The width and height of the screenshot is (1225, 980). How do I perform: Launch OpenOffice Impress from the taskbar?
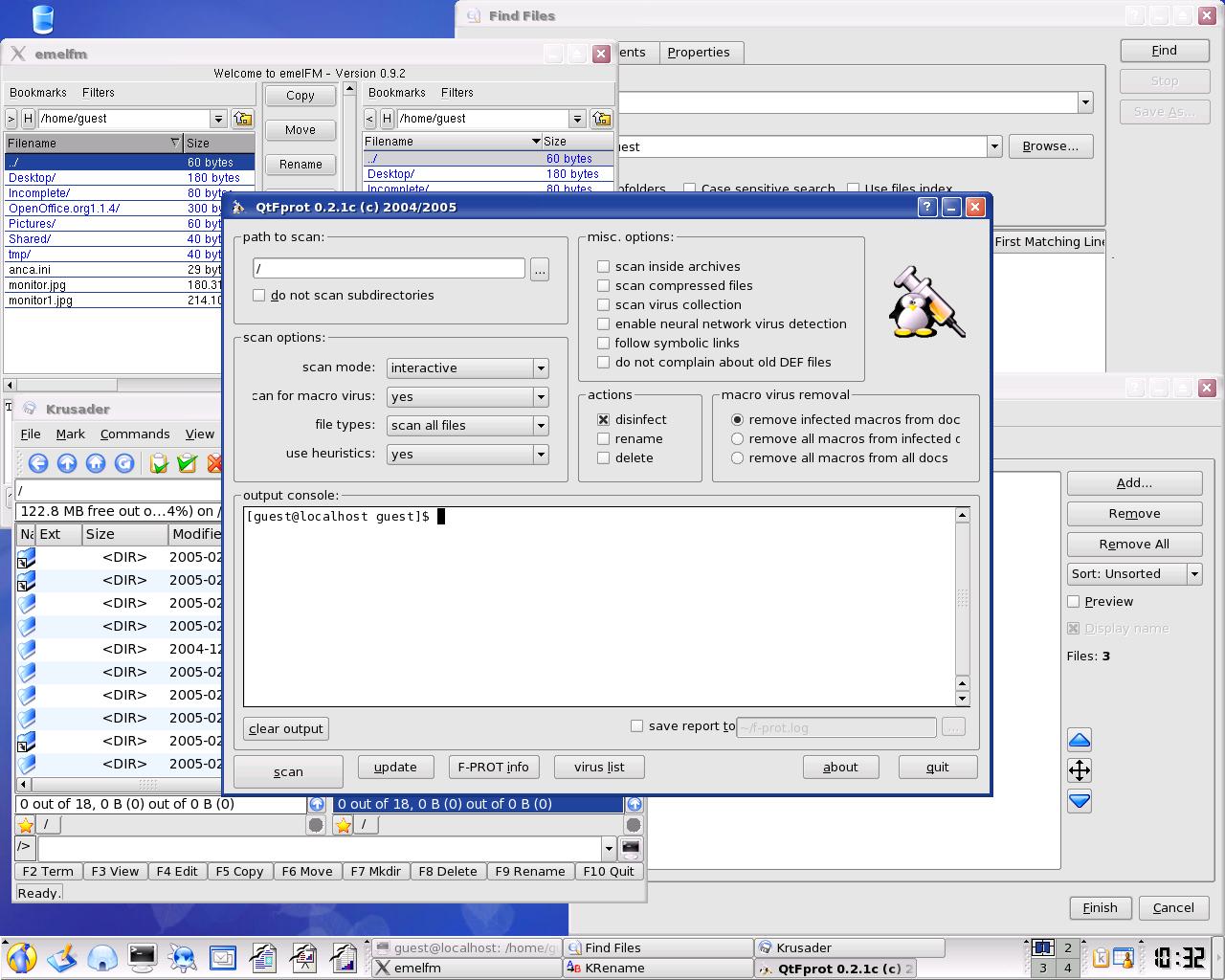click(x=303, y=957)
